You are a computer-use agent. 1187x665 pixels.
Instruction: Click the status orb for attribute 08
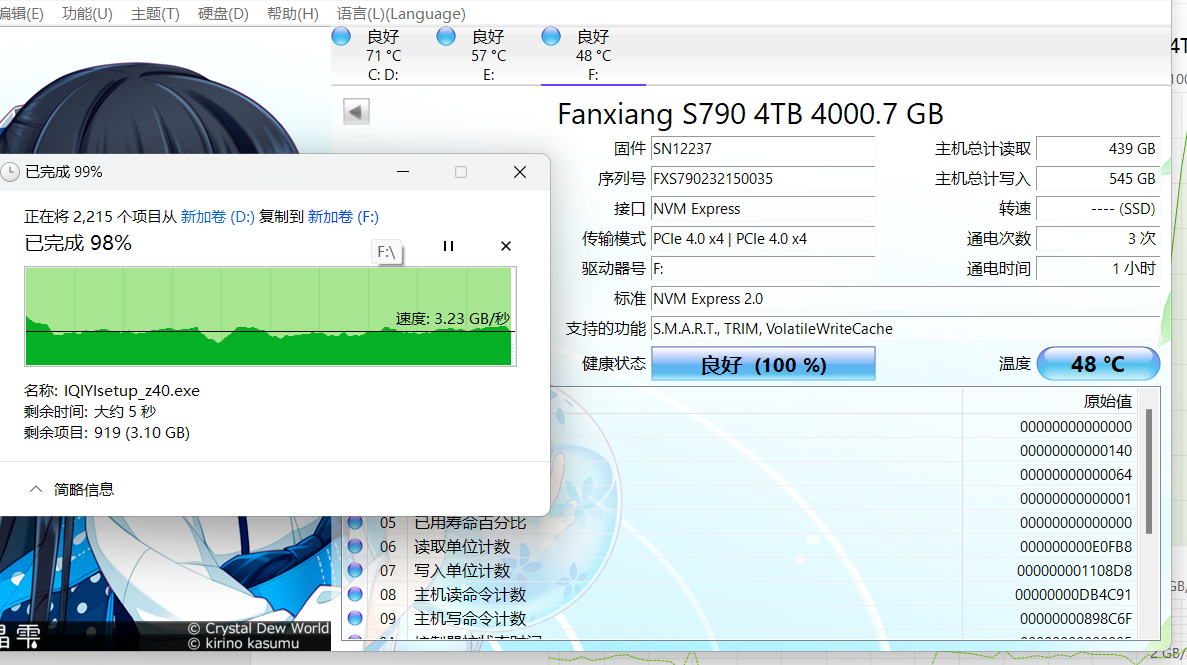click(x=355, y=595)
